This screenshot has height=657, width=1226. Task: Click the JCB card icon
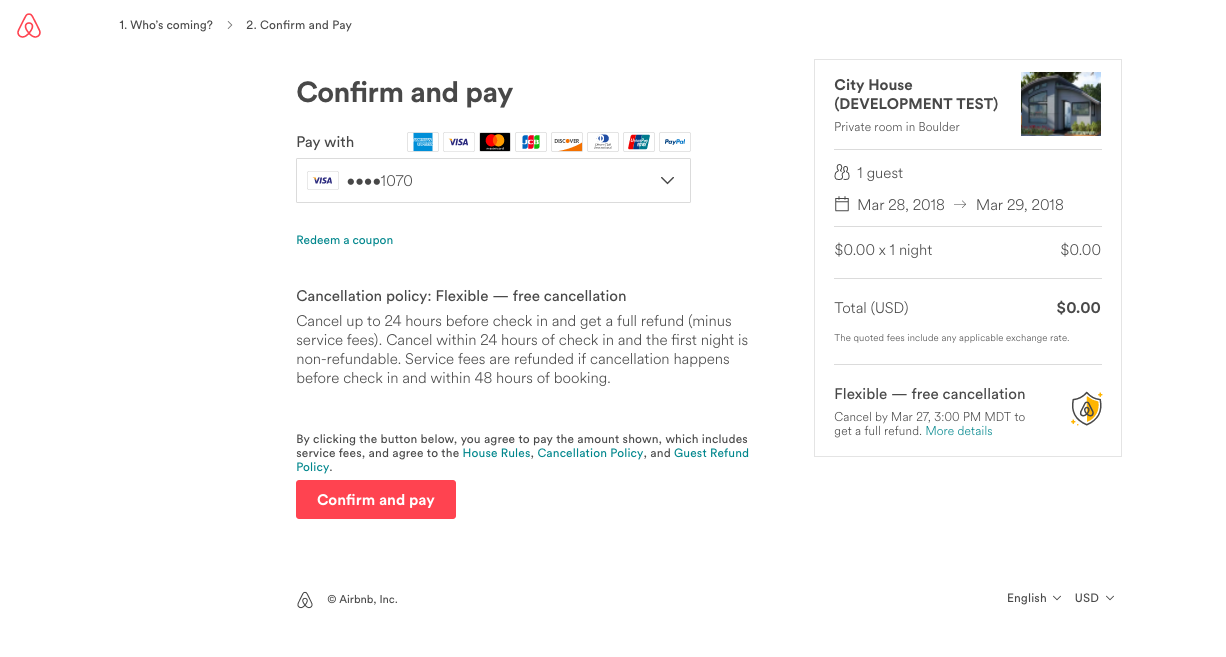[x=531, y=142]
